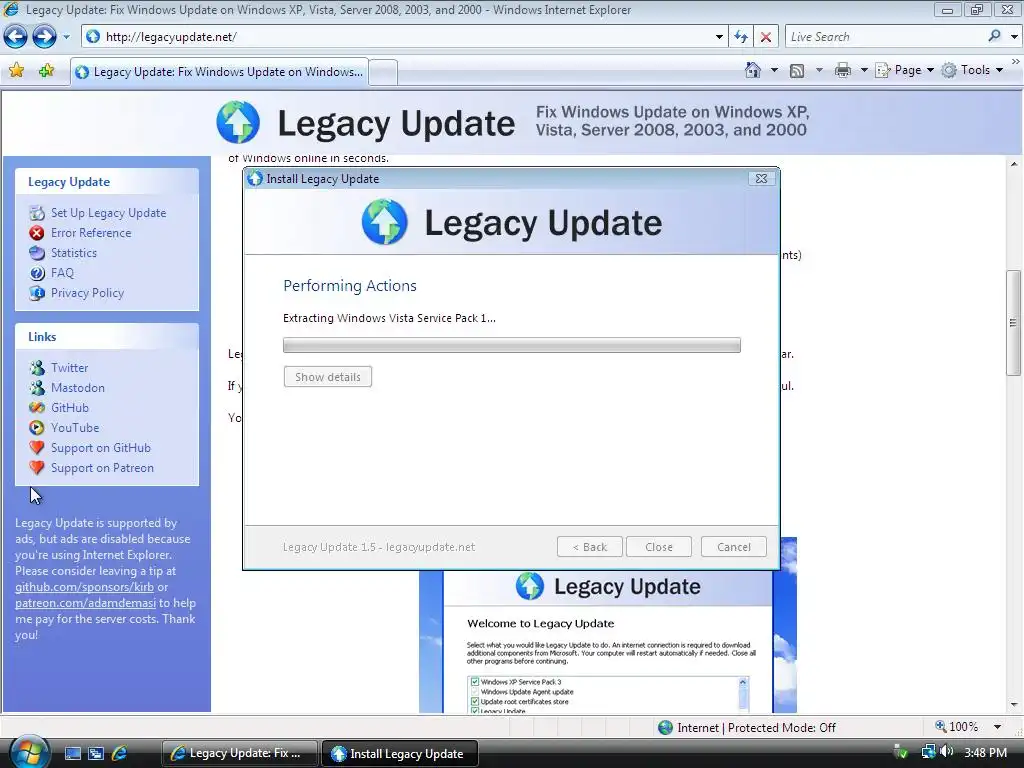Click the YouTube media icon
The width and height of the screenshot is (1024, 768).
click(x=37, y=428)
